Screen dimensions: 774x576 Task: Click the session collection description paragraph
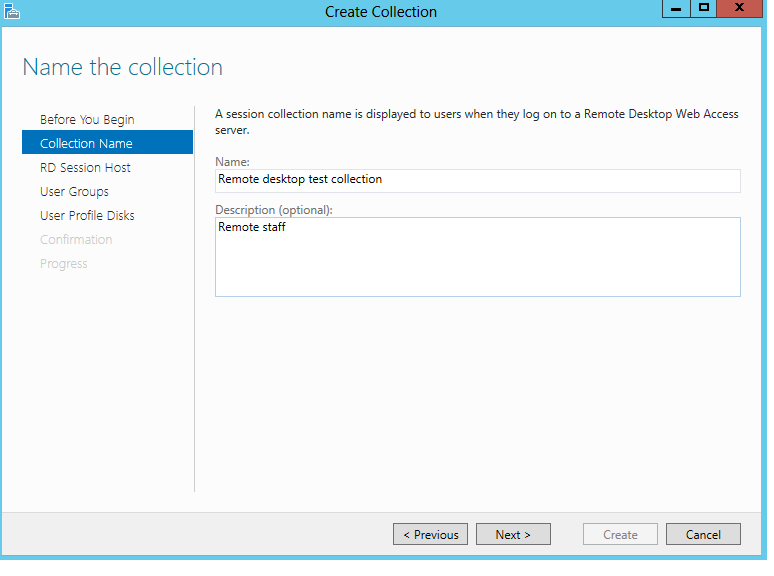(476, 122)
